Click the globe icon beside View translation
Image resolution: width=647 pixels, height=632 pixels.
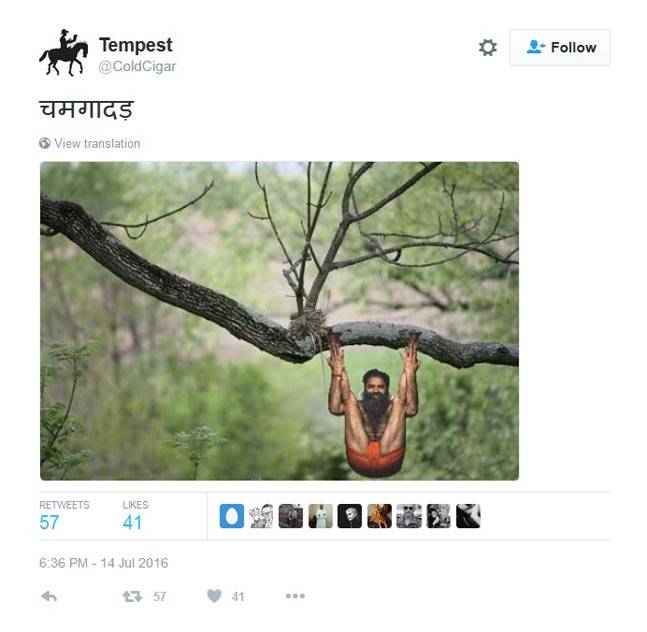pos(45,143)
